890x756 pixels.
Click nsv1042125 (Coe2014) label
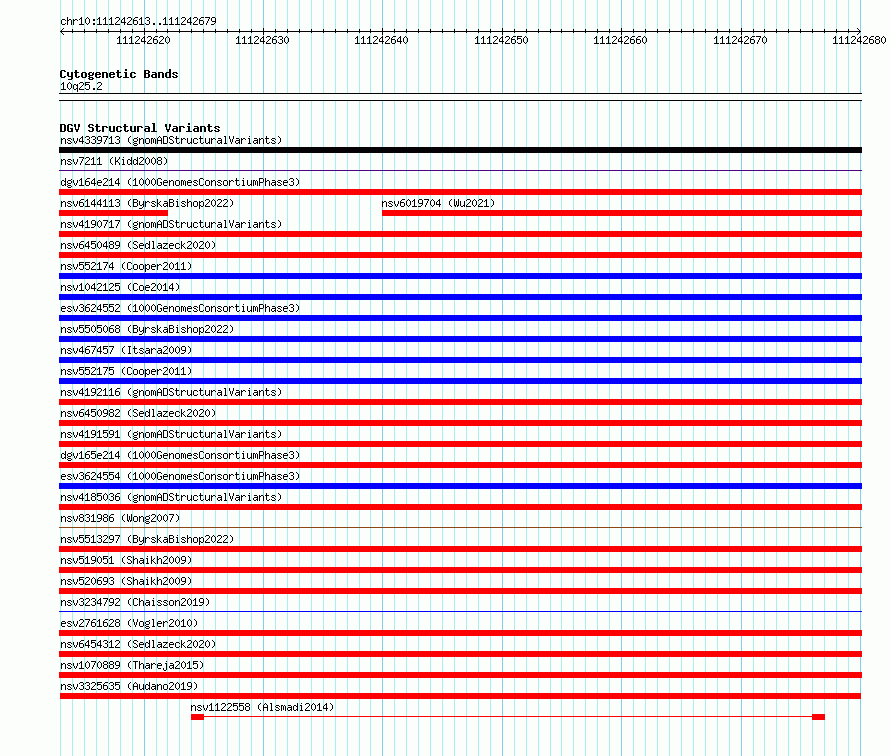tap(120, 287)
